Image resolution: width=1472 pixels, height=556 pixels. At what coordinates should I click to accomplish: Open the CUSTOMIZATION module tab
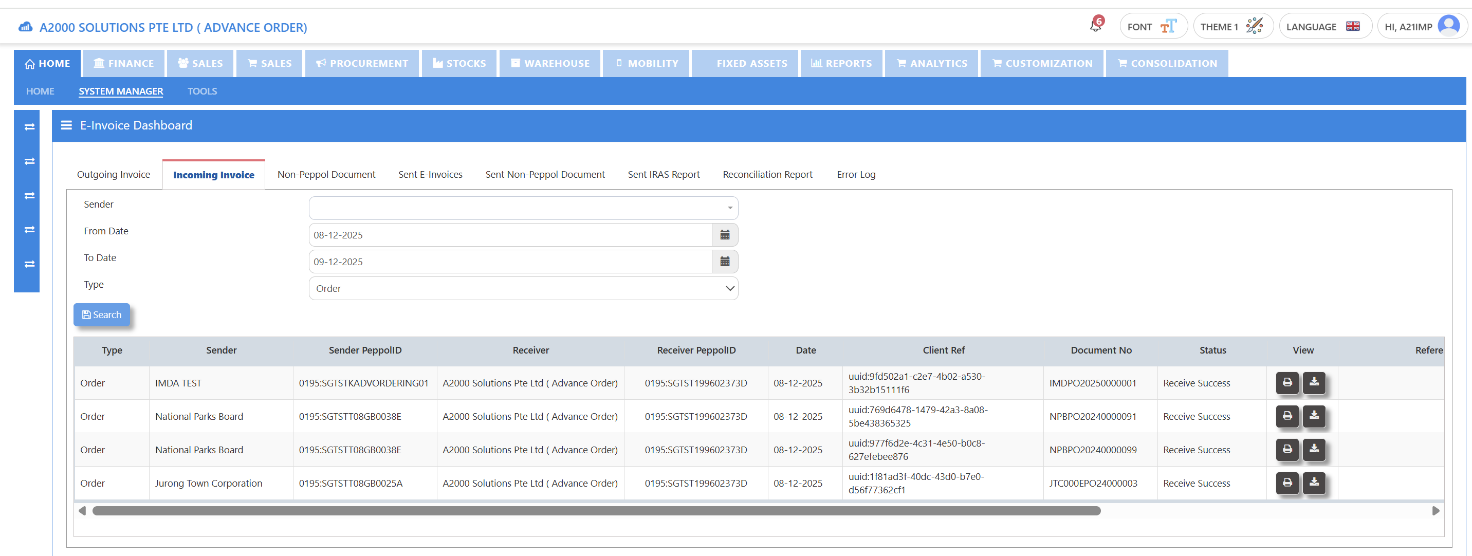1042,63
